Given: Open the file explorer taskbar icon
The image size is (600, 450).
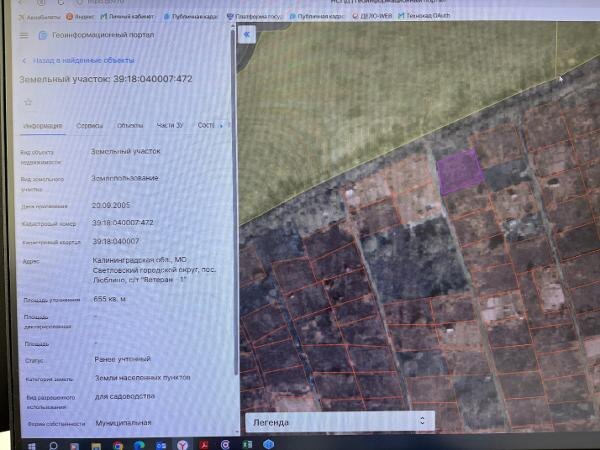Looking at the screenshot, I should [96, 446].
